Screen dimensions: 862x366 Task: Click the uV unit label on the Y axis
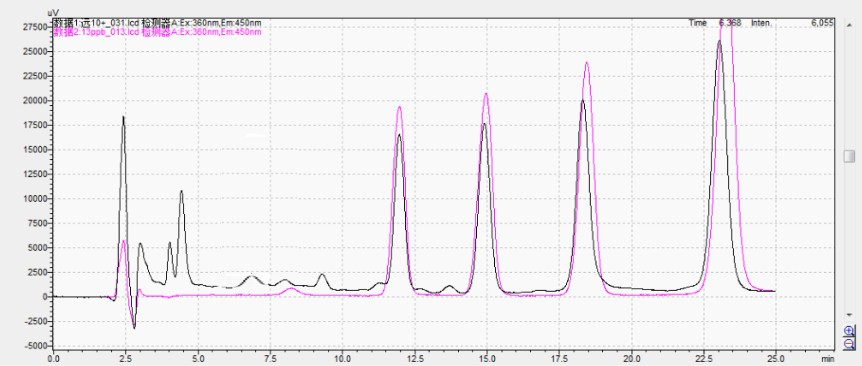tap(53, 12)
